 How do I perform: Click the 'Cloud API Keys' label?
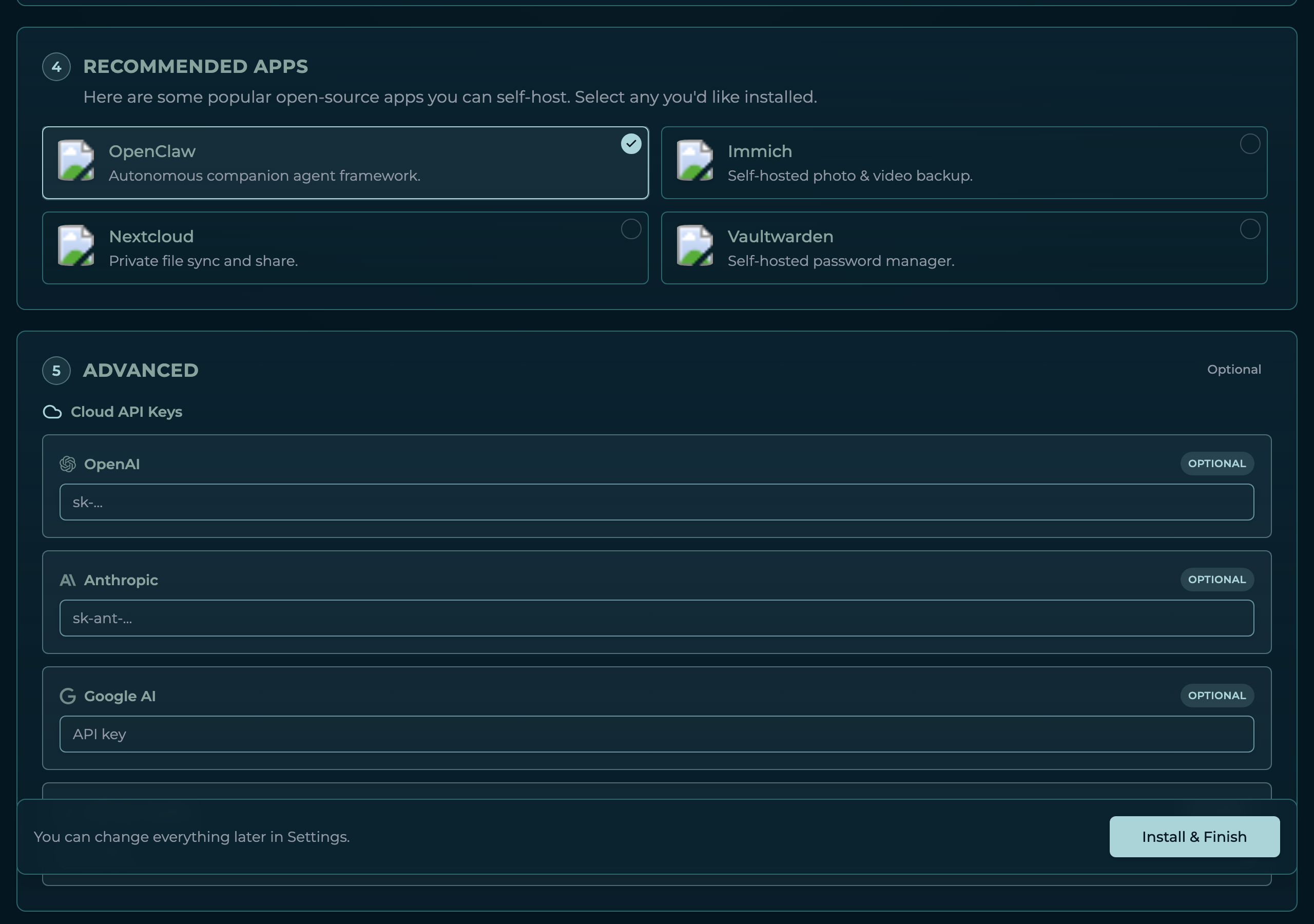(126, 412)
